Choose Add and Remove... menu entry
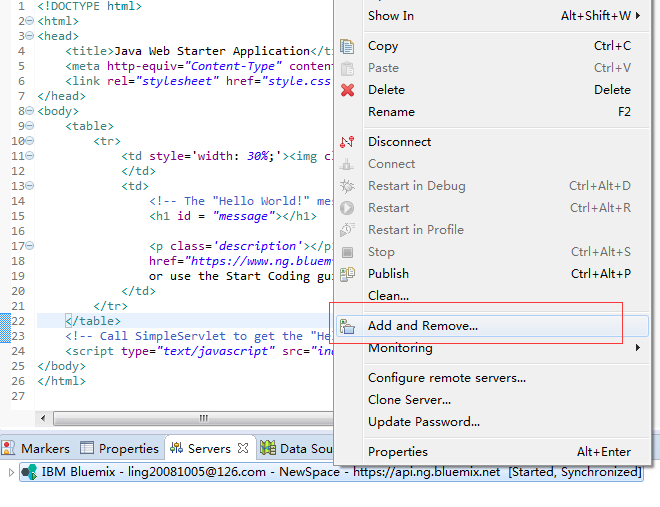The height and width of the screenshot is (507, 660). [x=492, y=326]
